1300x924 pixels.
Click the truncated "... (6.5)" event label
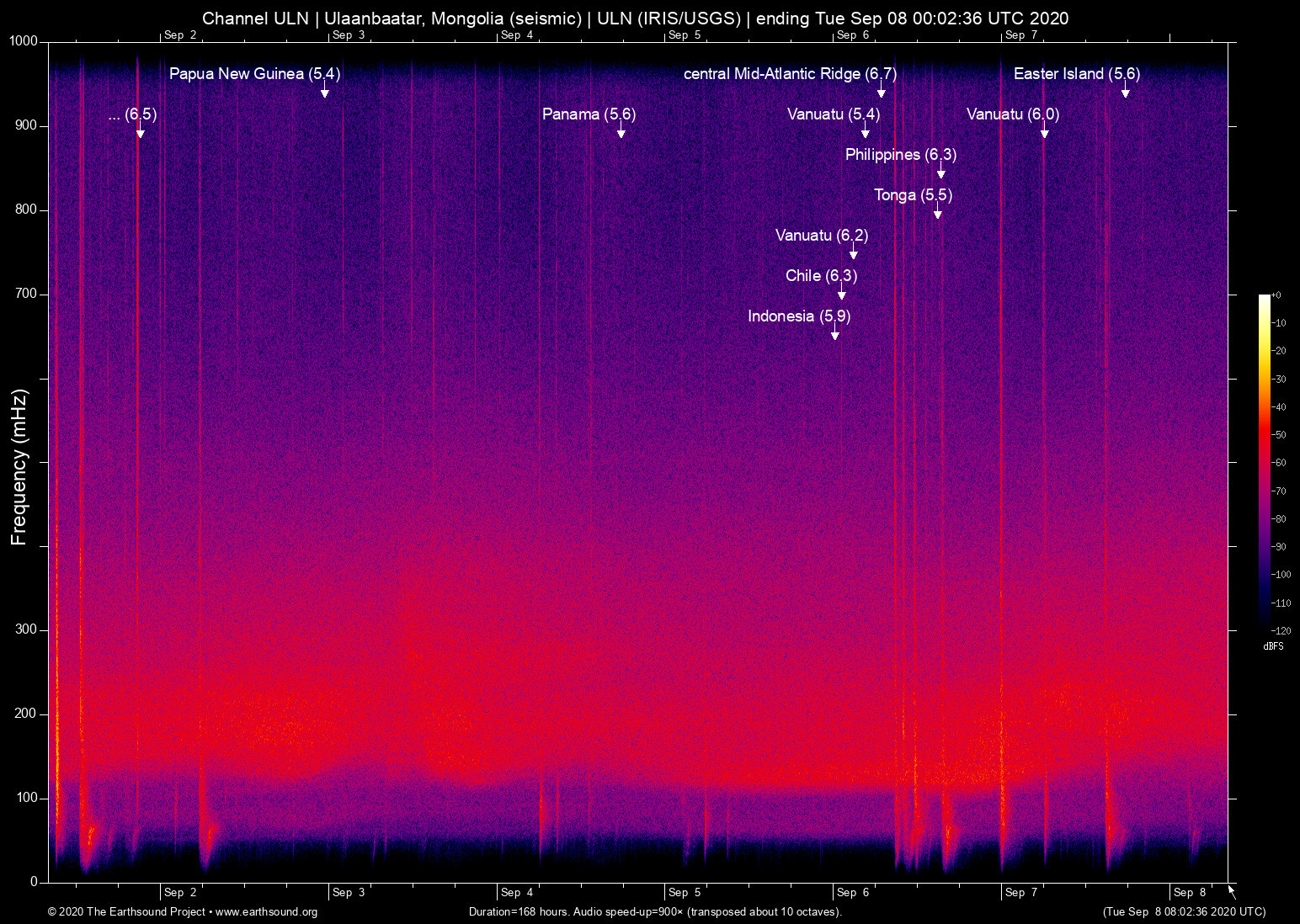(133, 114)
